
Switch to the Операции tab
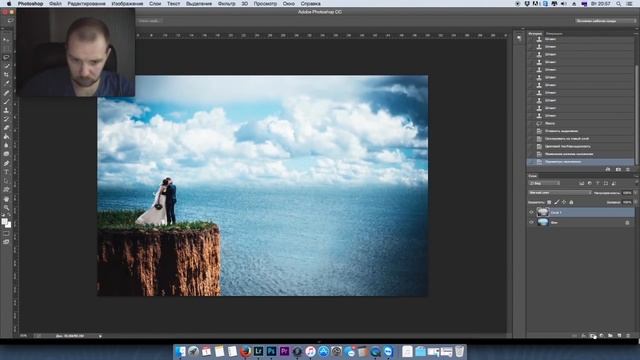[x=554, y=33]
